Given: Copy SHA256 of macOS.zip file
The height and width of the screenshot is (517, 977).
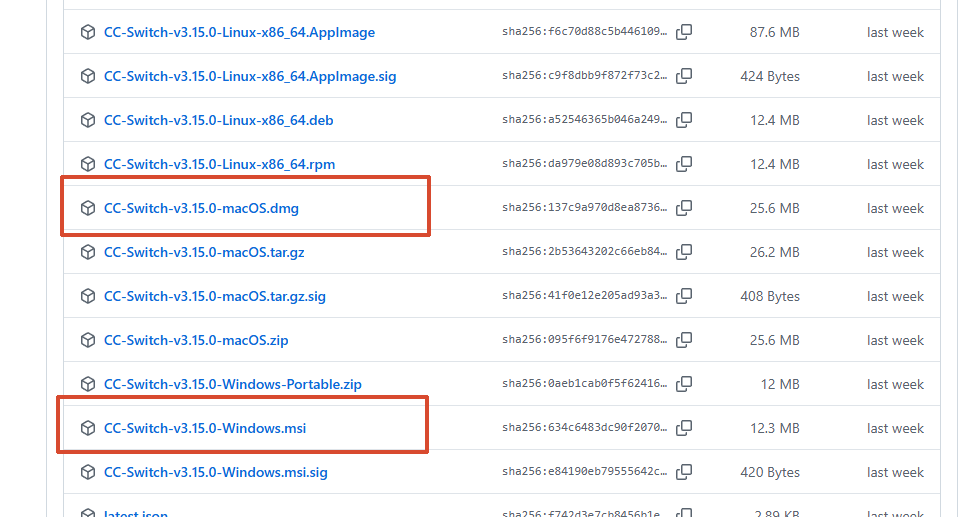Looking at the screenshot, I should (x=684, y=340).
